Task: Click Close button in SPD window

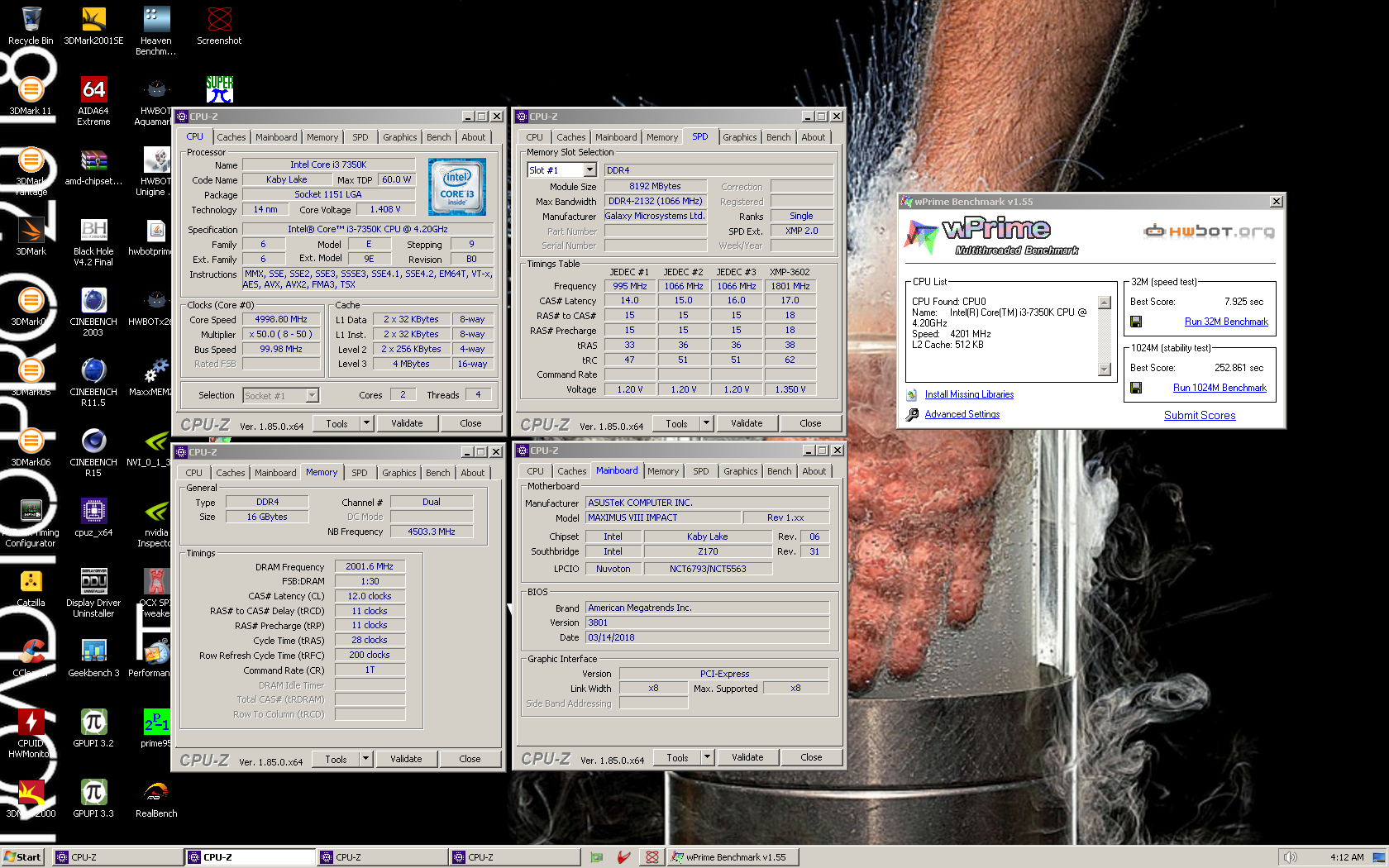Action: coord(811,423)
